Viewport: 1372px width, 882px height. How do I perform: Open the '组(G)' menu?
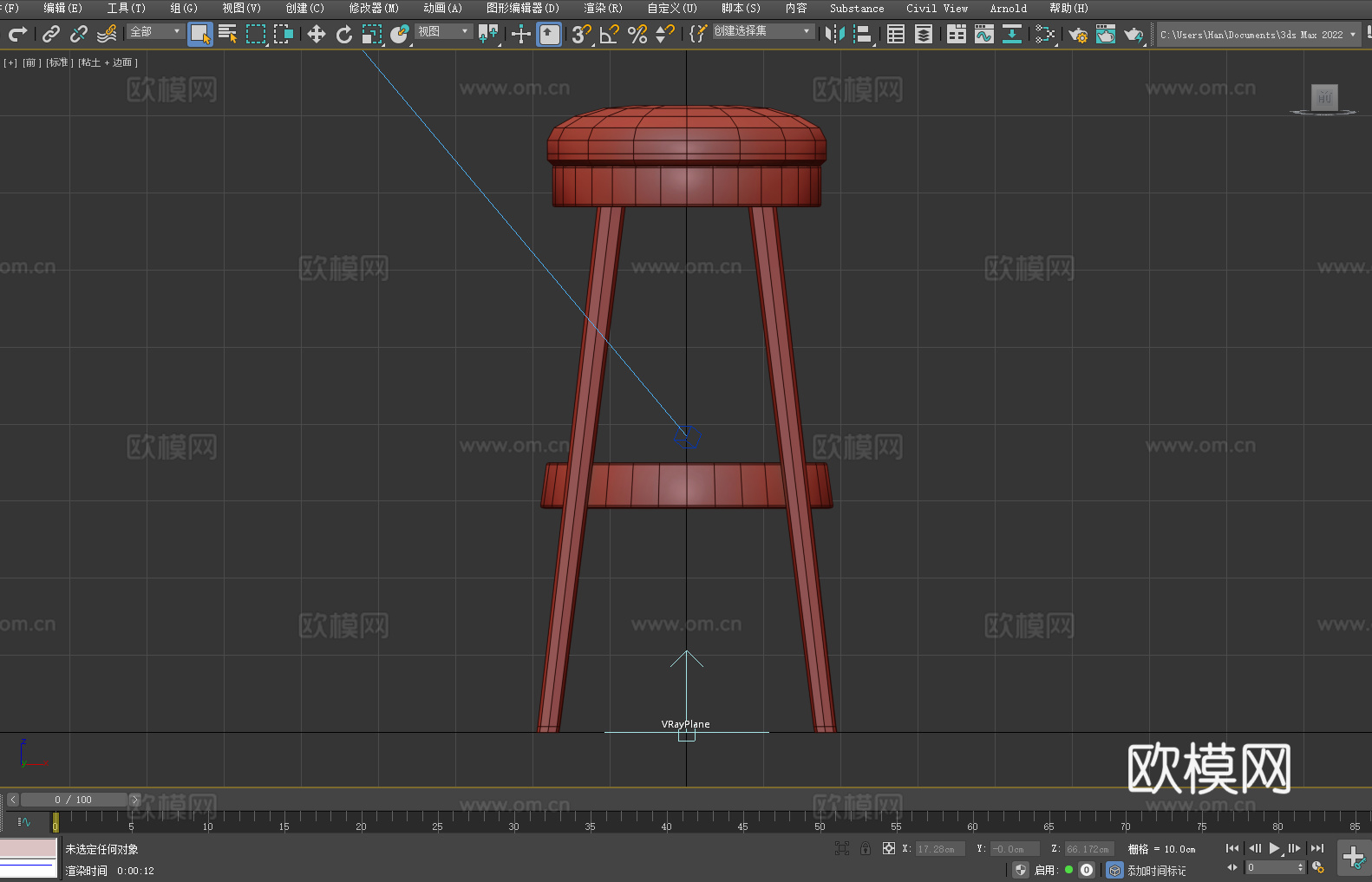point(184,8)
